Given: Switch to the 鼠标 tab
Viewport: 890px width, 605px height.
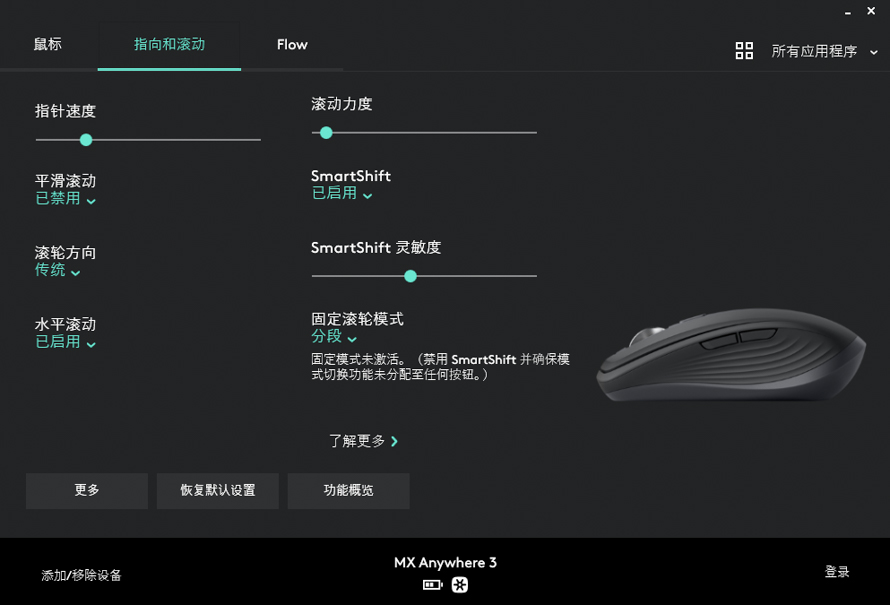Looking at the screenshot, I should tap(48, 44).
